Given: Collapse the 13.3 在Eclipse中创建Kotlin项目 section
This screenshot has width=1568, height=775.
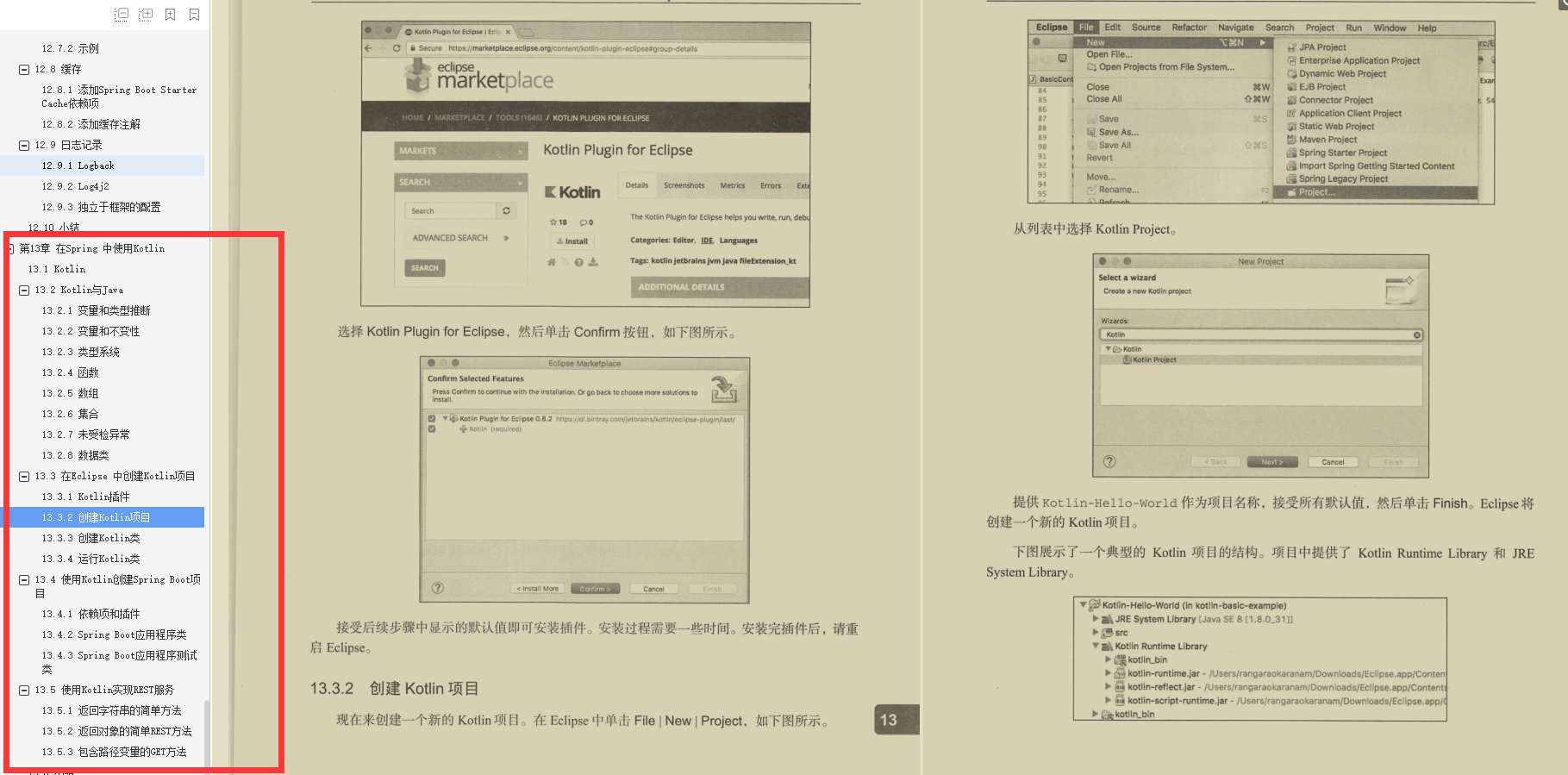Looking at the screenshot, I should point(24,476).
